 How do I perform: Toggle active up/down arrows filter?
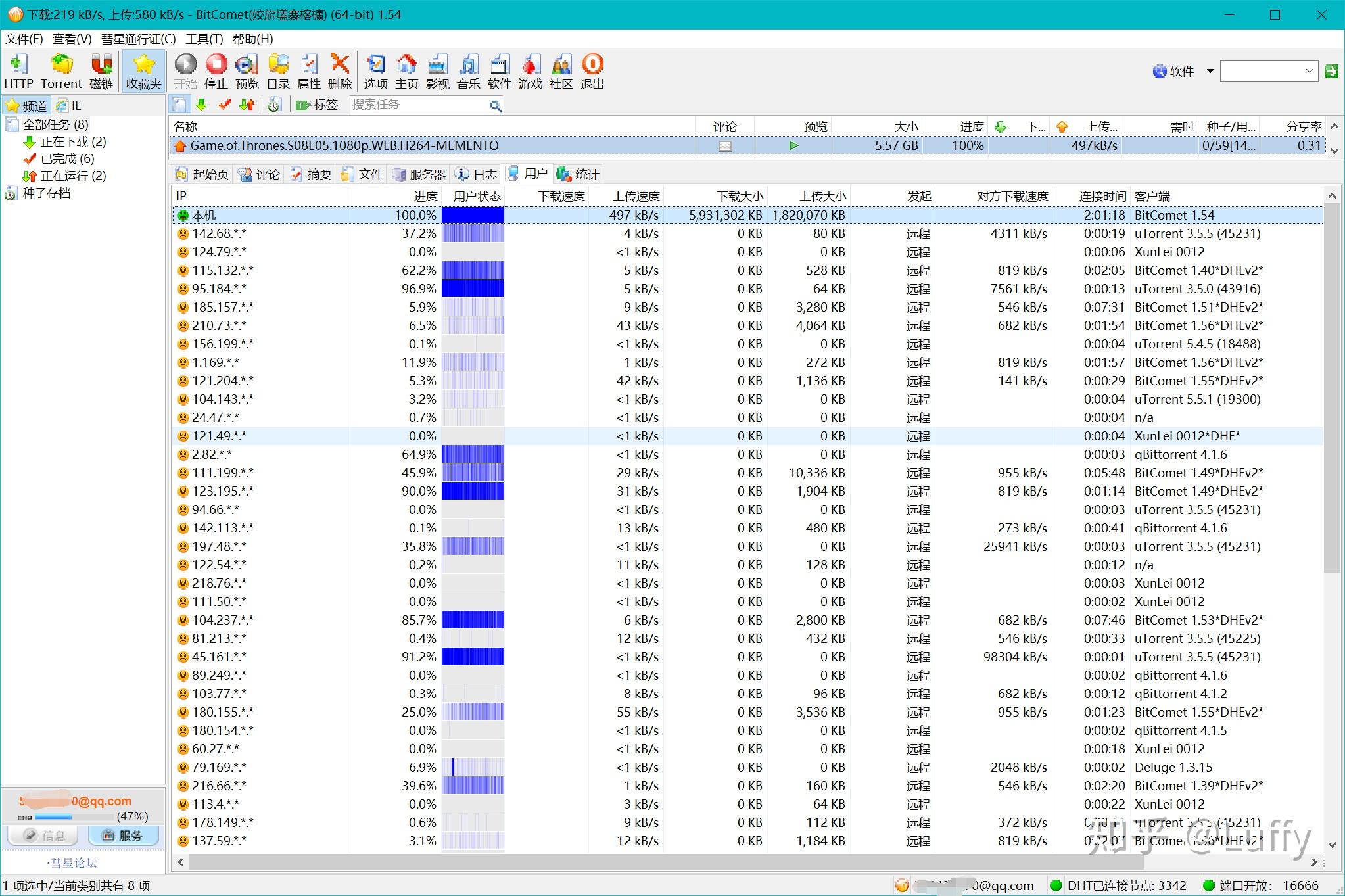[x=247, y=105]
